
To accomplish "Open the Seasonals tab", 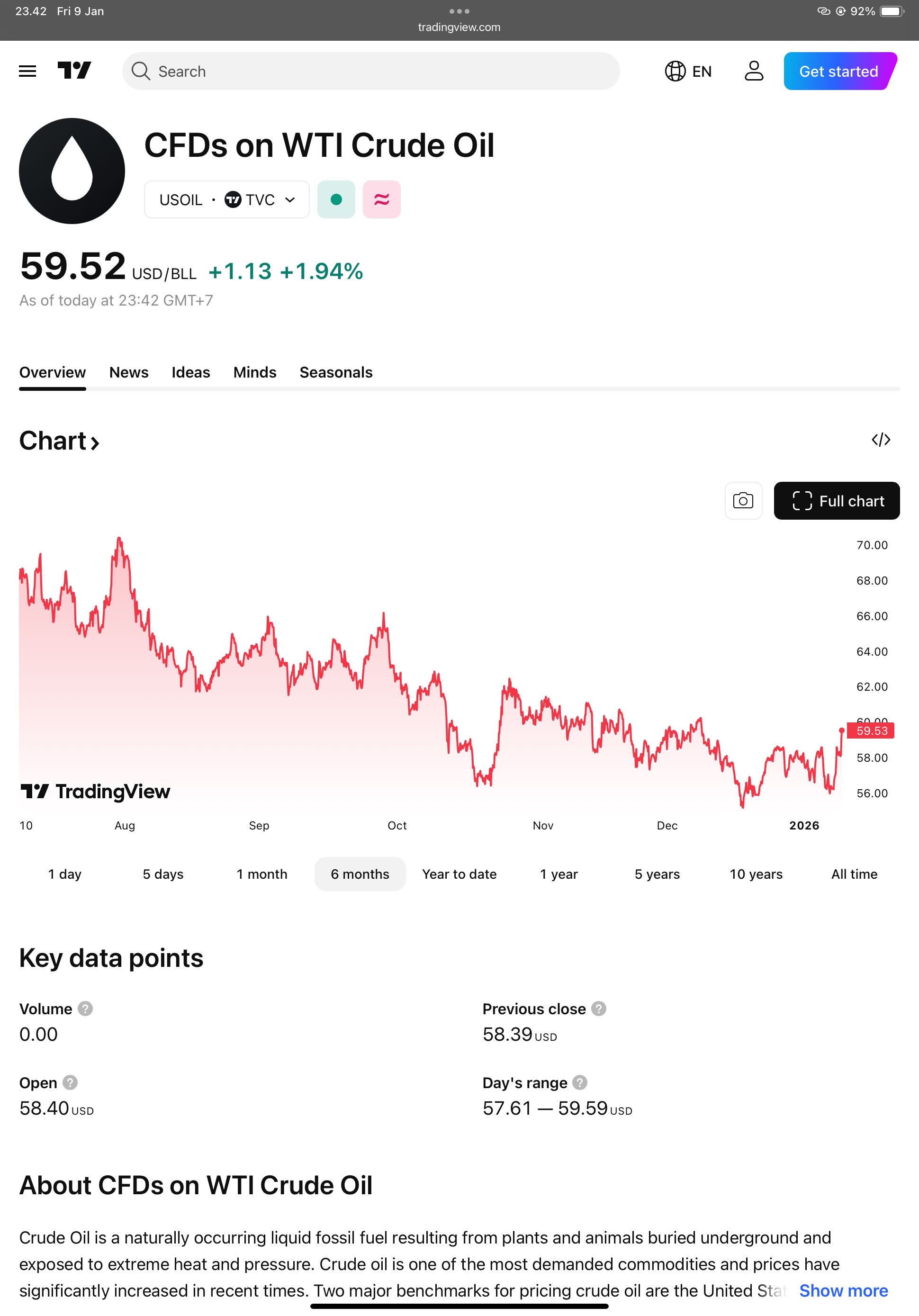I will coord(336,372).
